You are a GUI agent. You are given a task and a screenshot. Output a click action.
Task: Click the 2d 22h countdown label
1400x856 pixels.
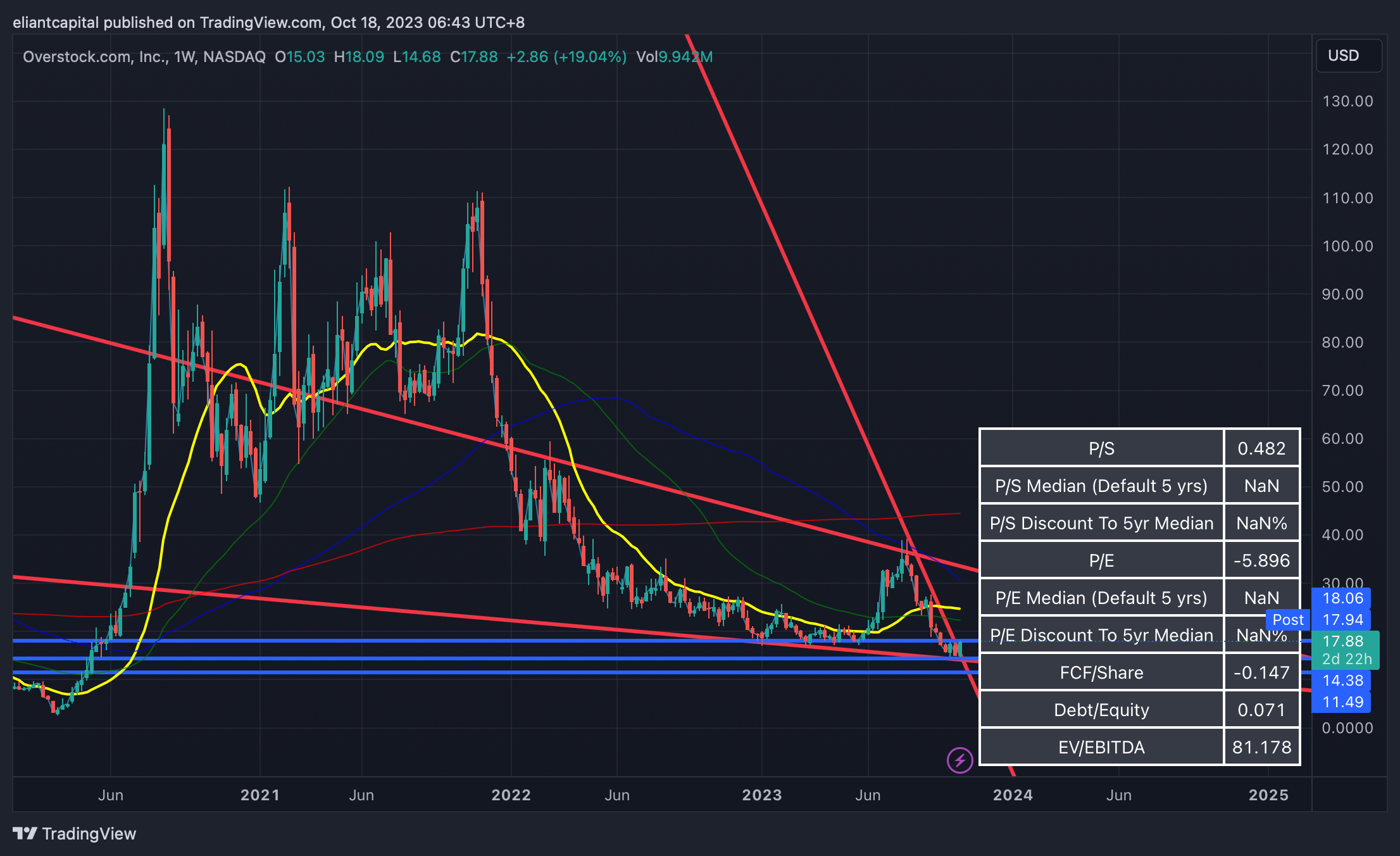[1346, 659]
